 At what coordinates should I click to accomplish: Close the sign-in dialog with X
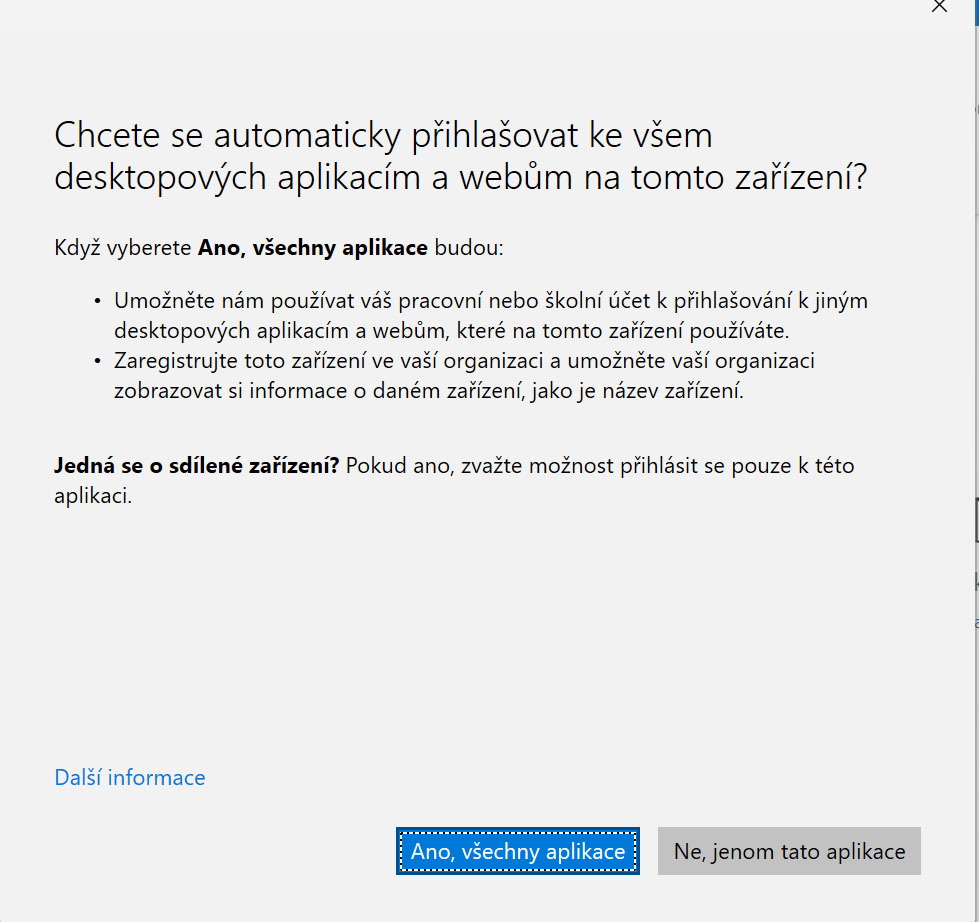tap(939, 6)
